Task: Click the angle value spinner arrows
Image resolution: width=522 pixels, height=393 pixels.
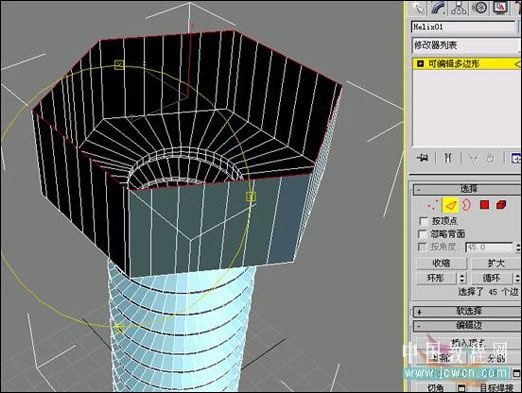Action: [518, 248]
